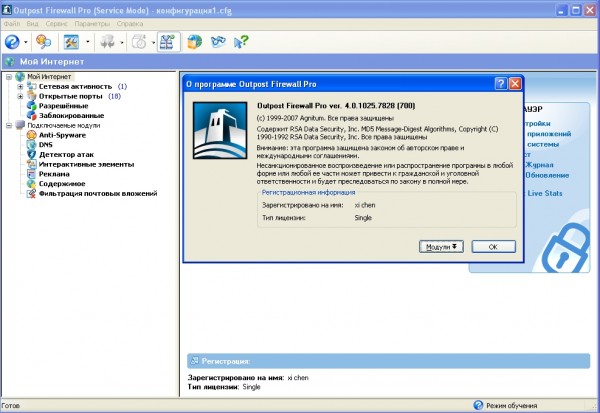Collapse the Подключаемые модули tree node
Screen dimensions: 600x413
coord(9,126)
